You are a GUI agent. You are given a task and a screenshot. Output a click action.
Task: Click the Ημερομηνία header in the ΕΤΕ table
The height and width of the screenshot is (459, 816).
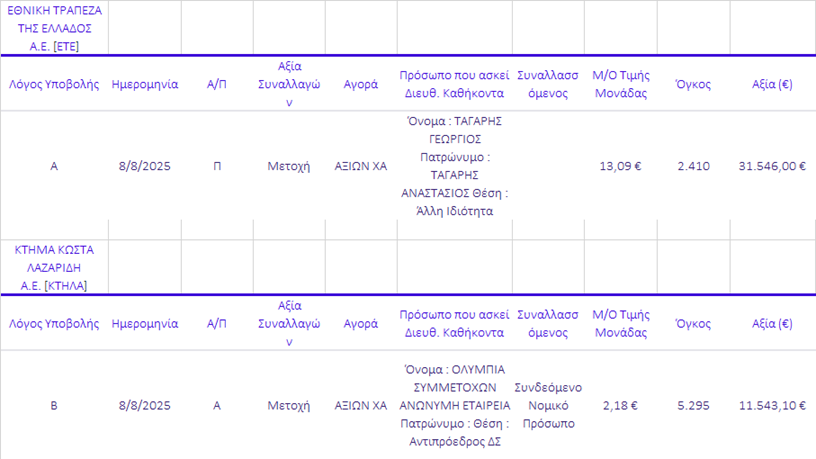pos(145,84)
